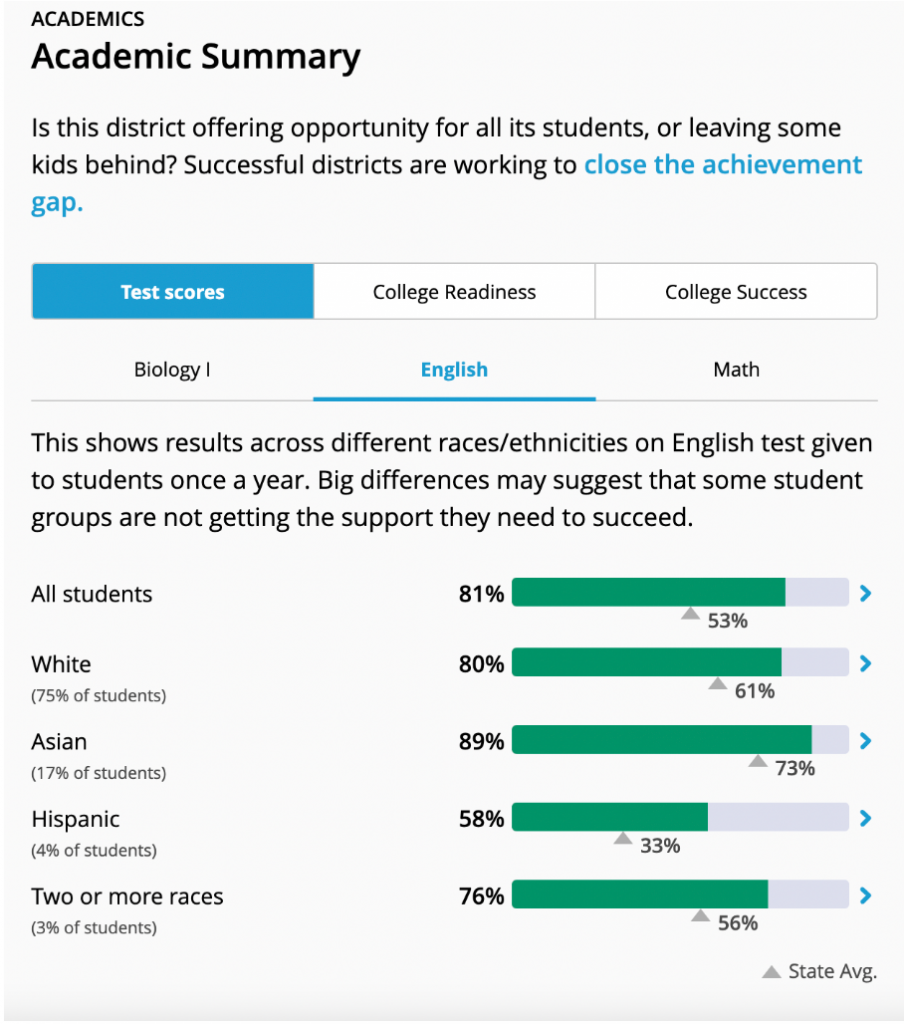Click the Hispanic 58% green bar
The width and height of the screenshot is (904, 1024).
[610, 818]
